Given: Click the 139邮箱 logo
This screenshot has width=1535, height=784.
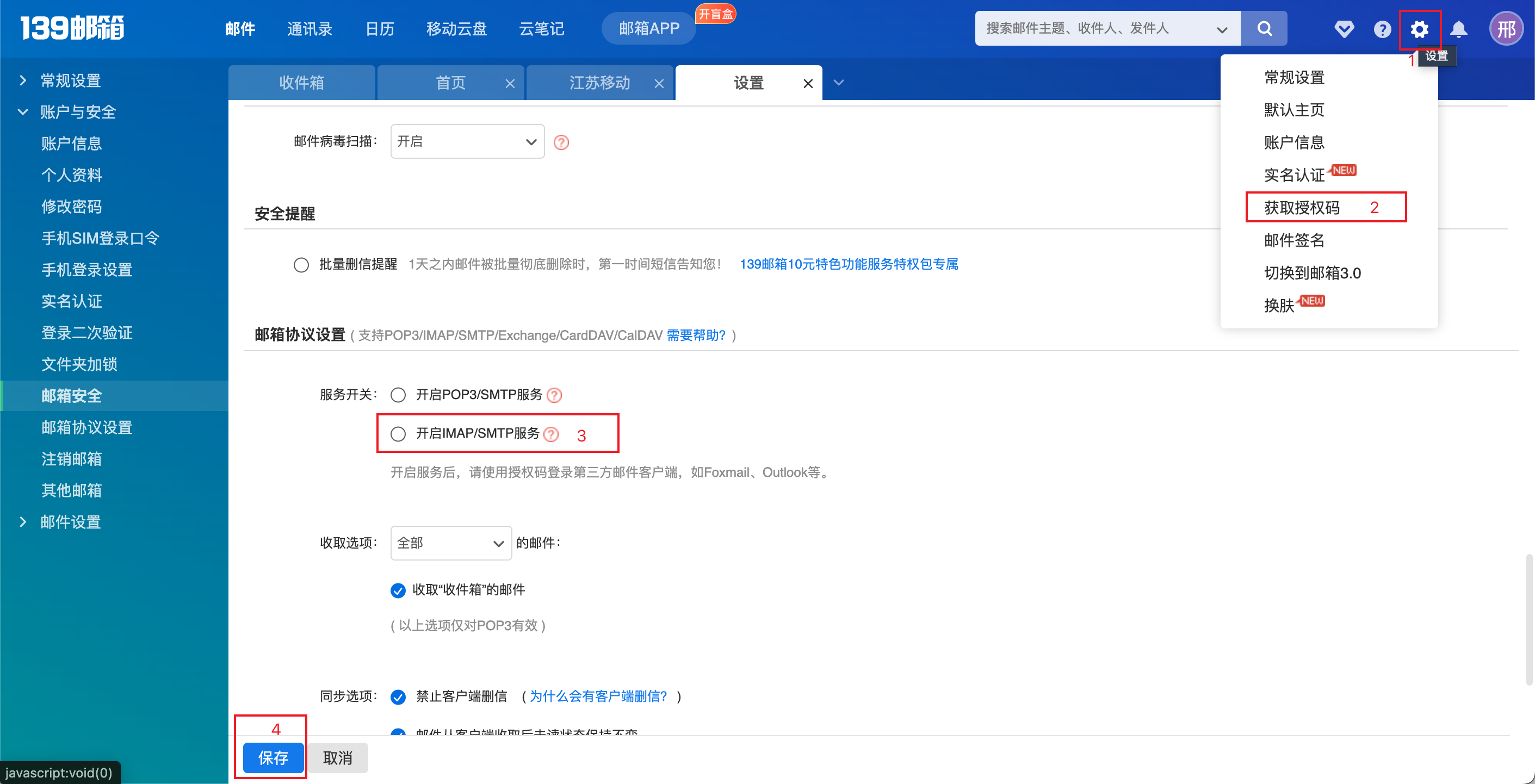Looking at the screenshot, I should [71, 27].
